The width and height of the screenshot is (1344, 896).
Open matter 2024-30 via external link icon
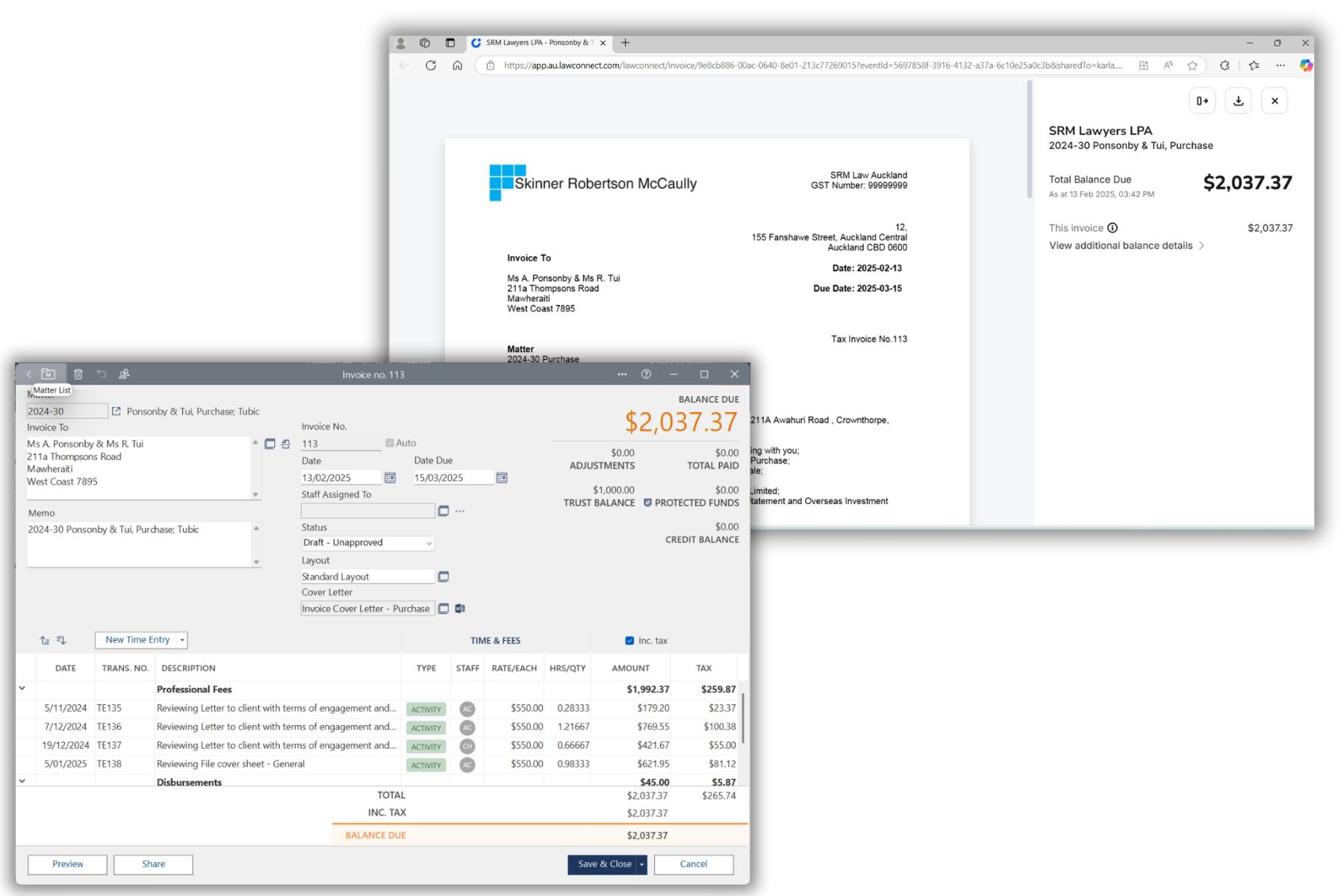(x=116, y=411)
